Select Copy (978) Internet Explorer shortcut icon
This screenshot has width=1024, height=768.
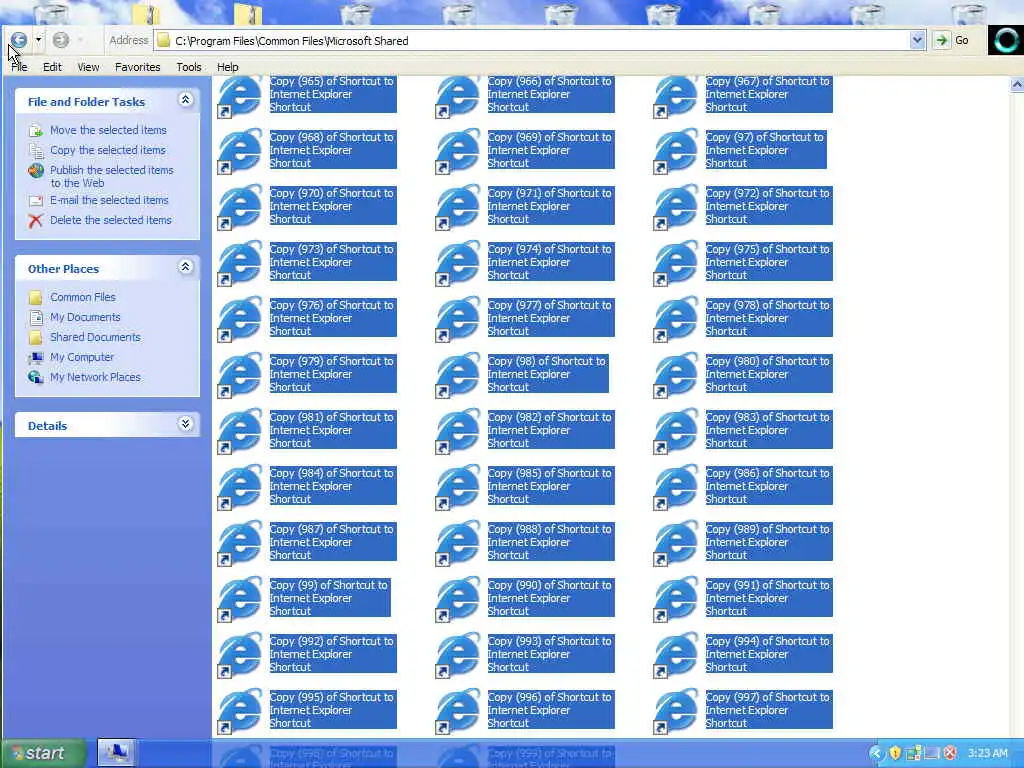(x=676, y=320)
